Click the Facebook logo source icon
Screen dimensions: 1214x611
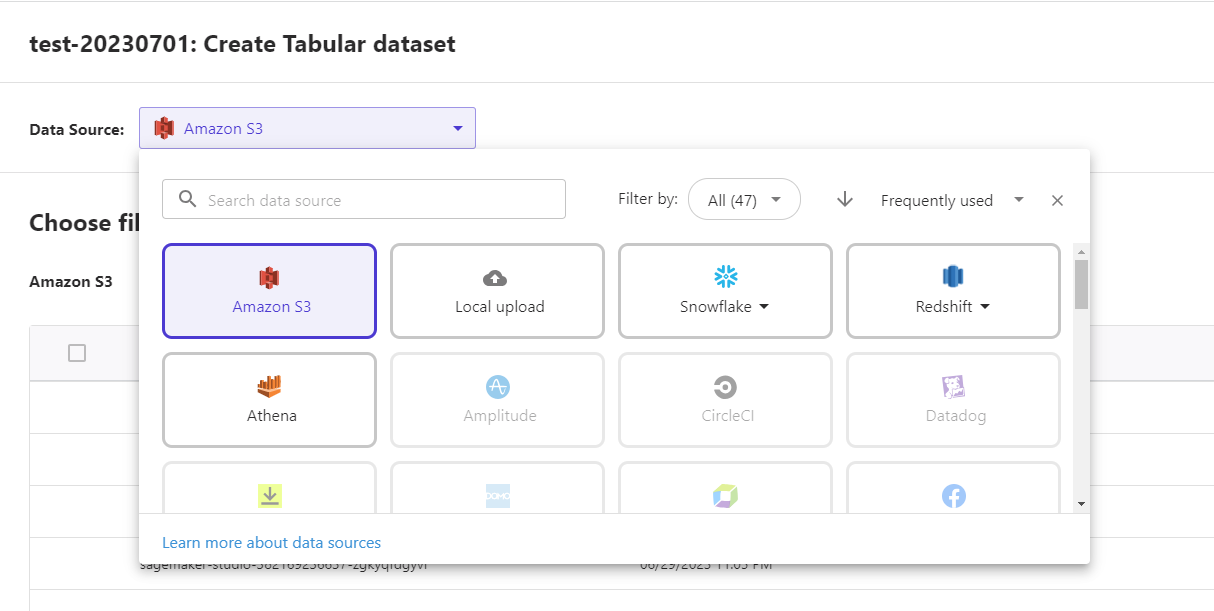click(x=954, y=496)
